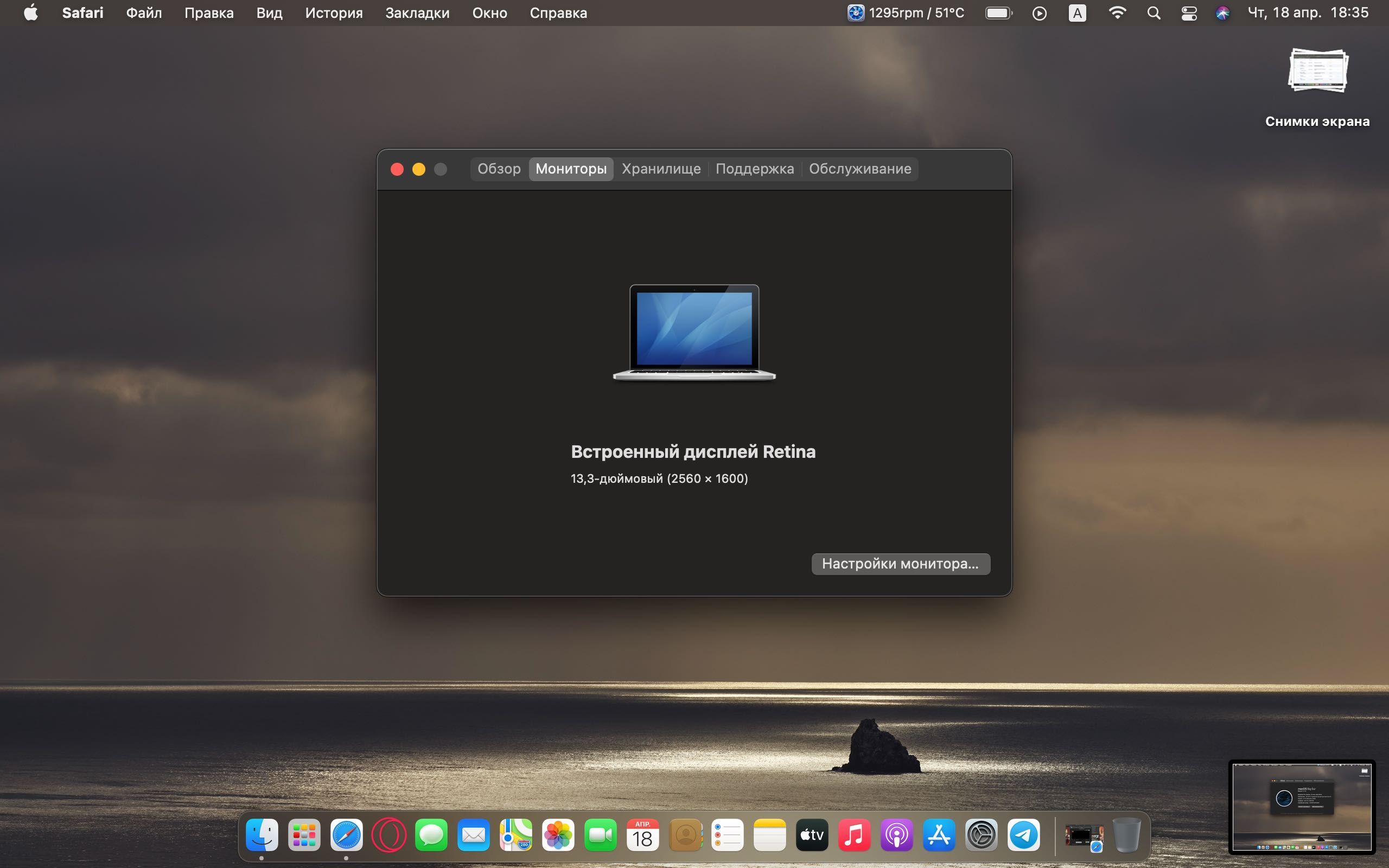Open Music app in the Dock
This screenshot has height=868, width=1389.
[854, 835]
